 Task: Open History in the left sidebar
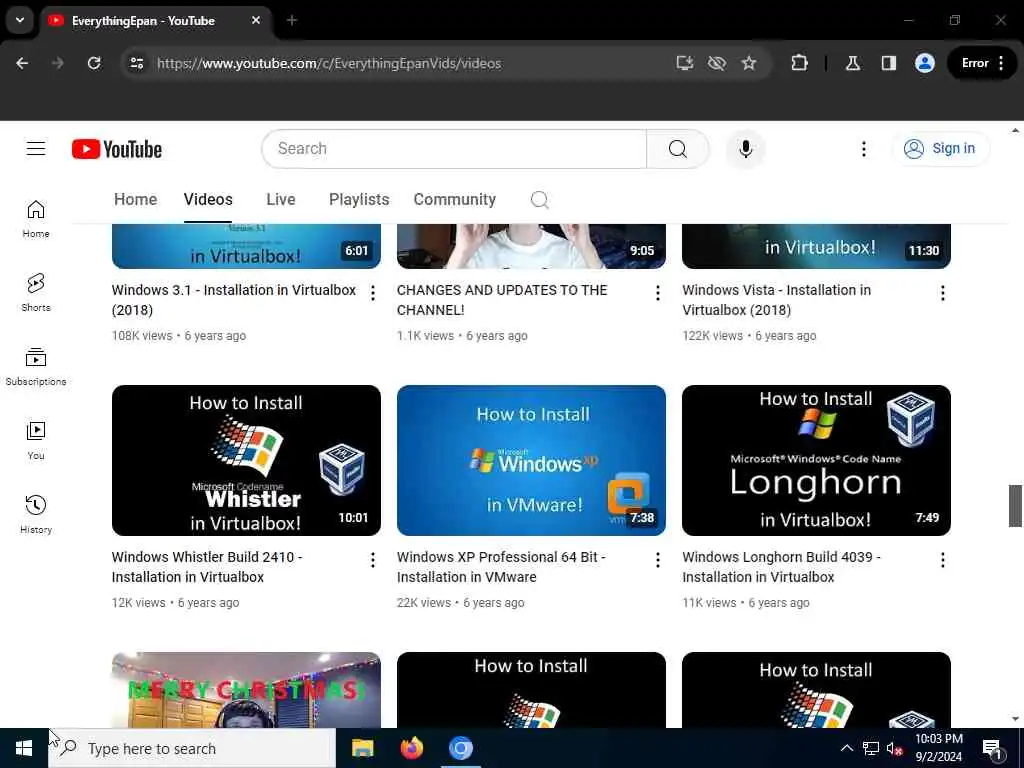(x=36, y=515)
